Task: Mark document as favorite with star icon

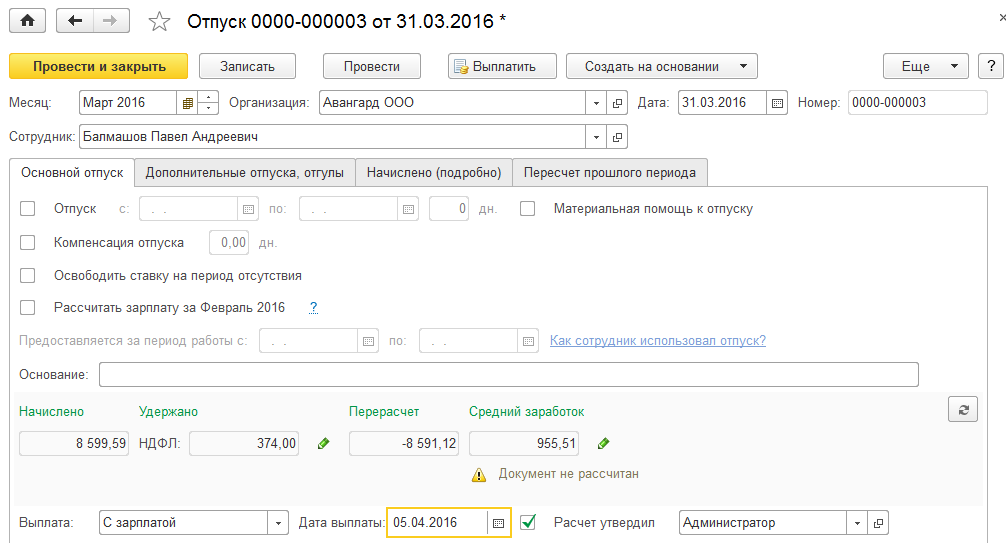Action: coord(159,21)
